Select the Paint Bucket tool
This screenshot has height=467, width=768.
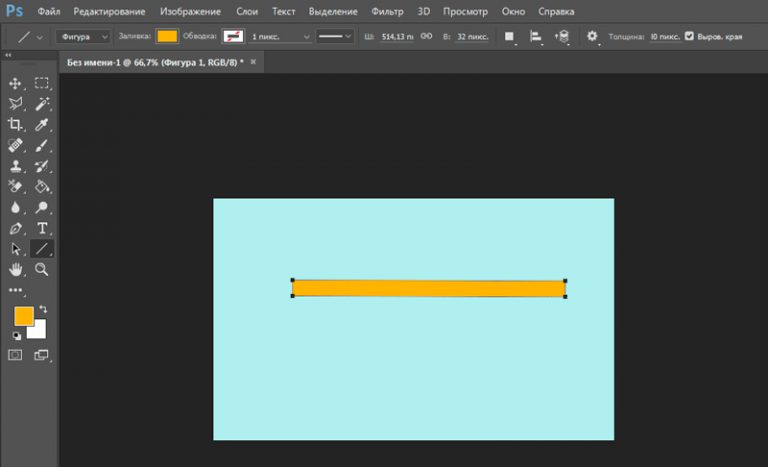point(42,187)
